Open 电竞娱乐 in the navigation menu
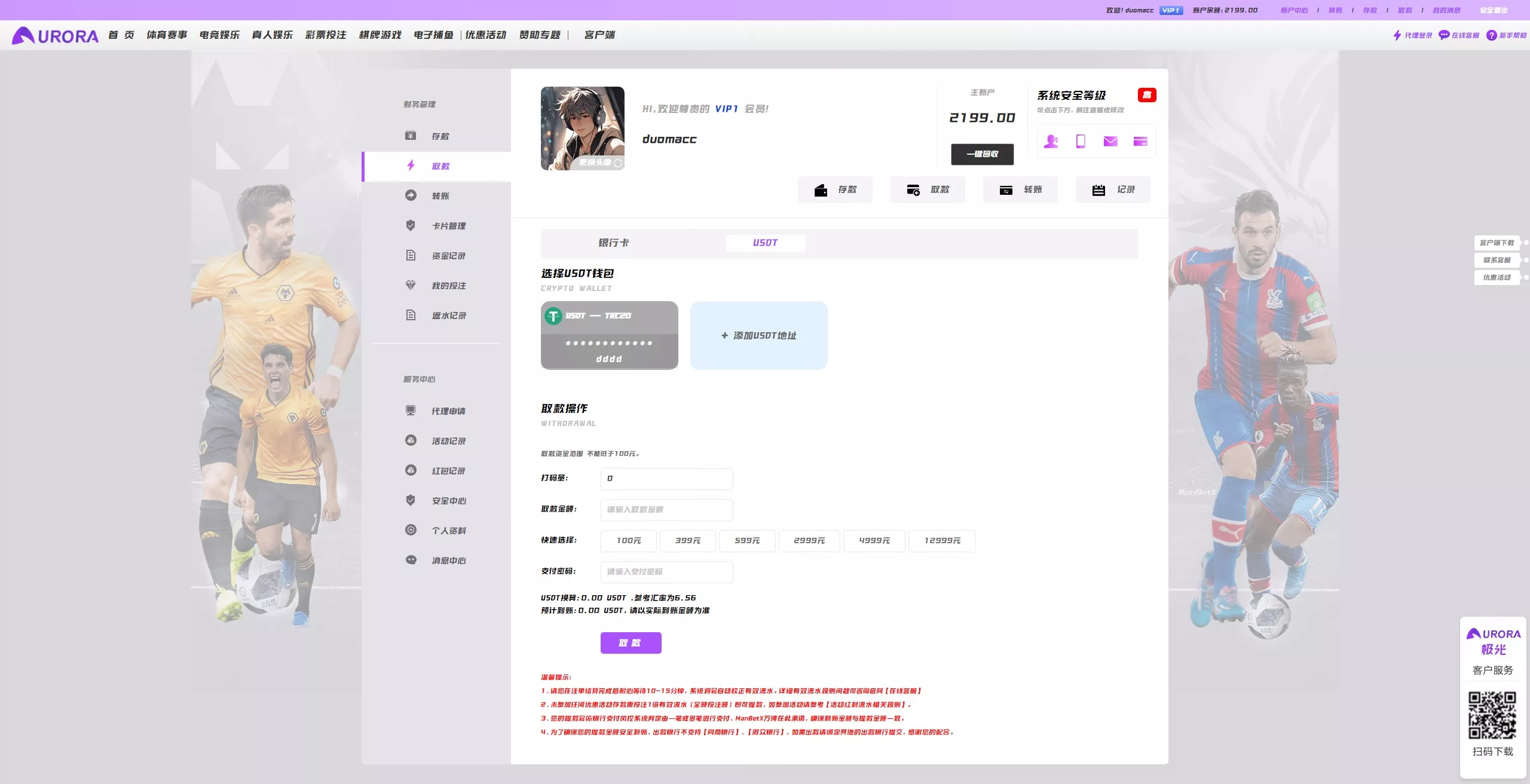This screenshot has width=1530, height=784. (x=219, y=35)
